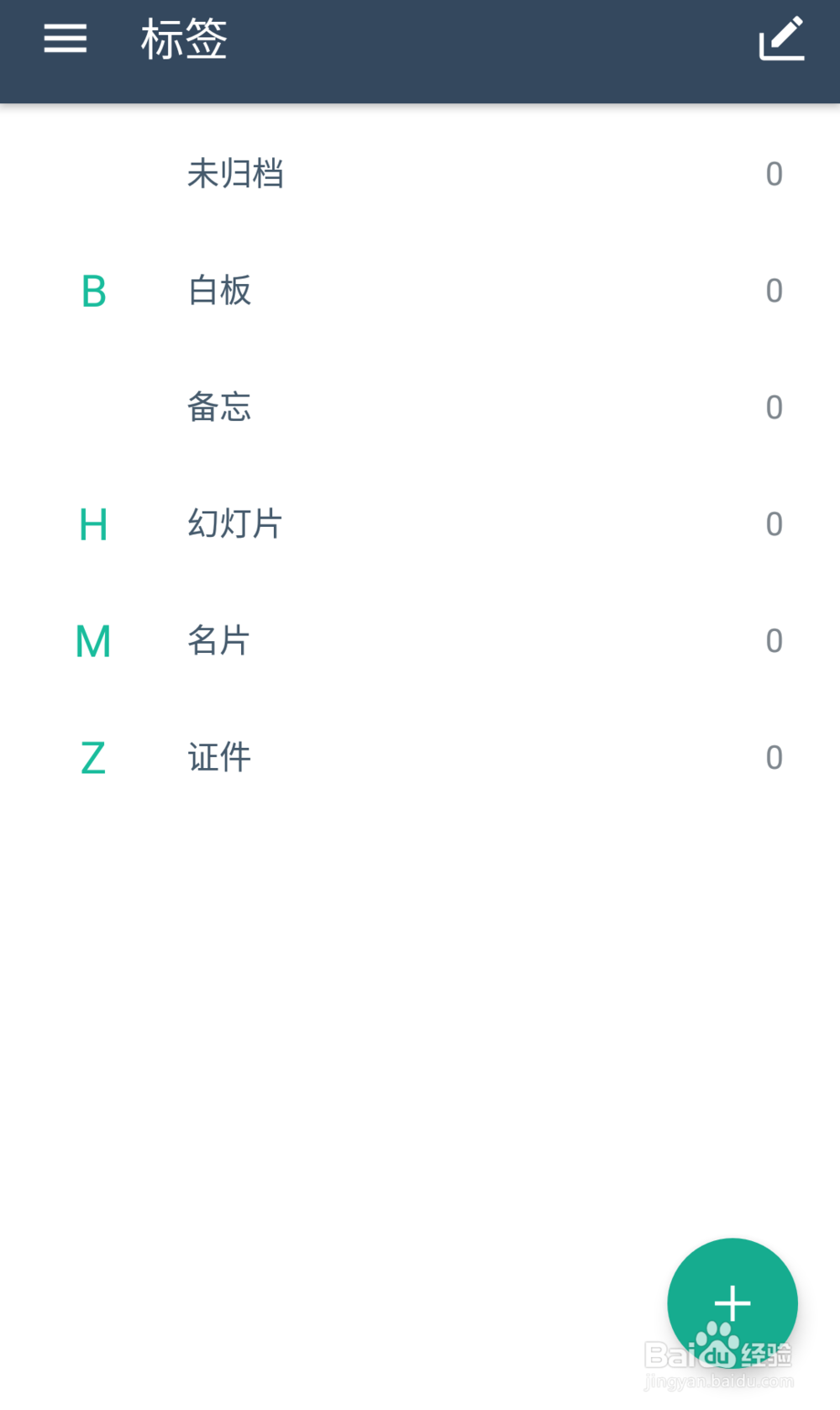Tap the edit tags pencil icon

pos(781,39)
